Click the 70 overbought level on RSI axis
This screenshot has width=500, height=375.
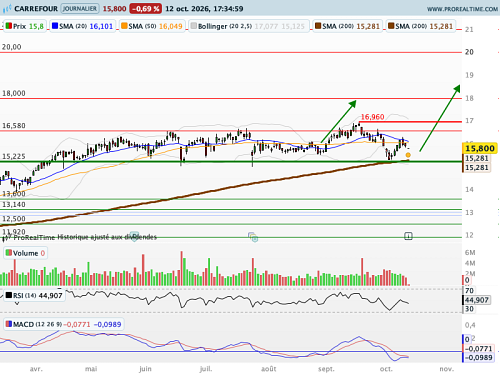[x=469, y=290]
